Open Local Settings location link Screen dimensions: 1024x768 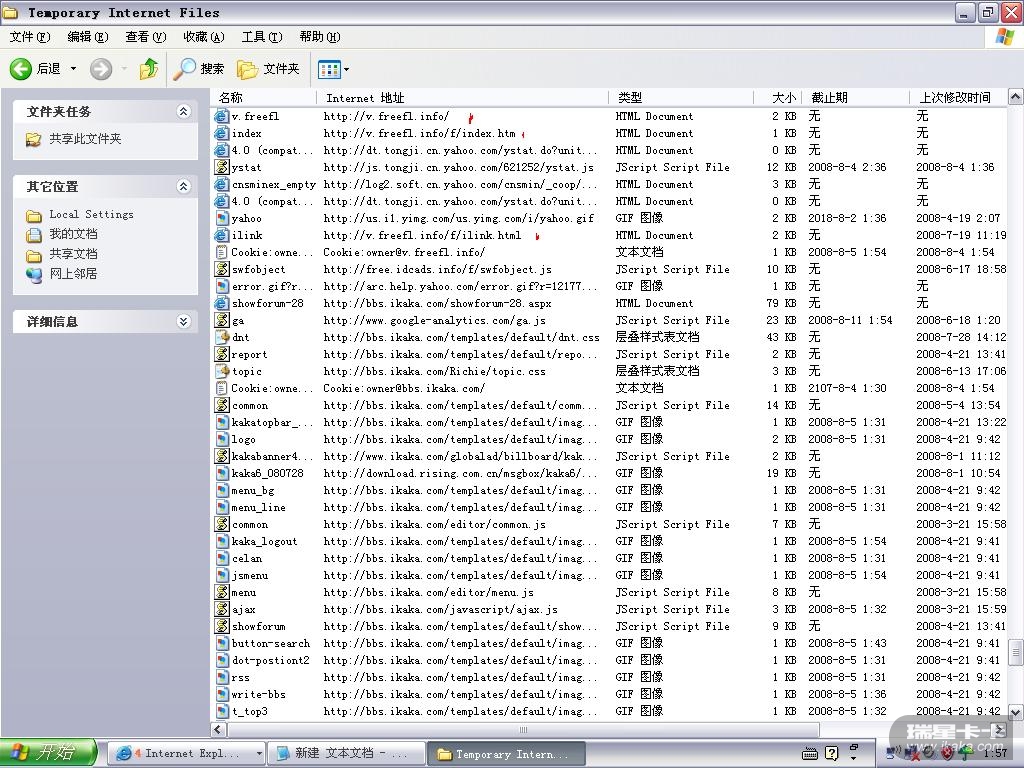tap(91, 214)
